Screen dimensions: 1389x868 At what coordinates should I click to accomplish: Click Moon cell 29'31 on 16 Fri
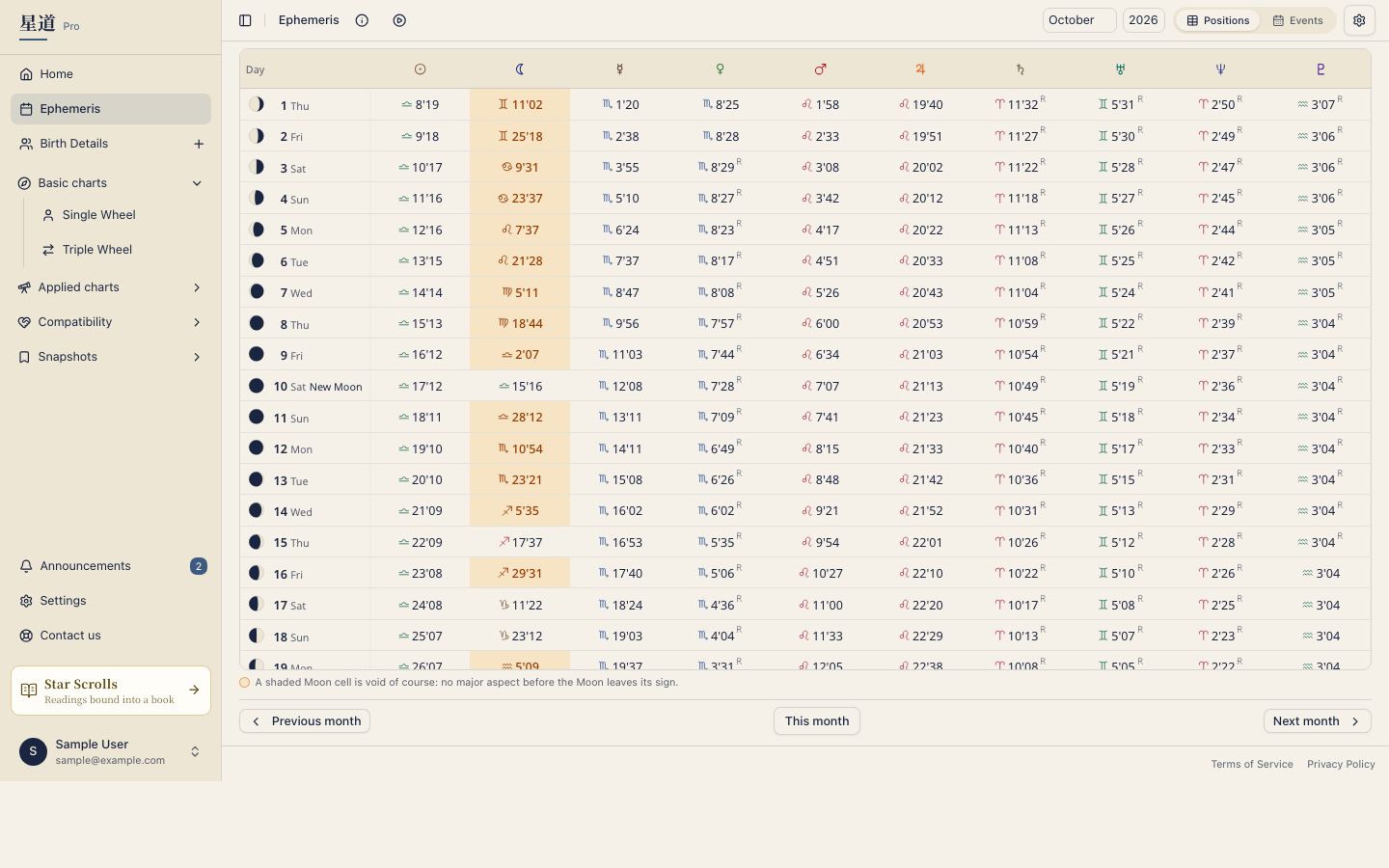click(520, 573)
